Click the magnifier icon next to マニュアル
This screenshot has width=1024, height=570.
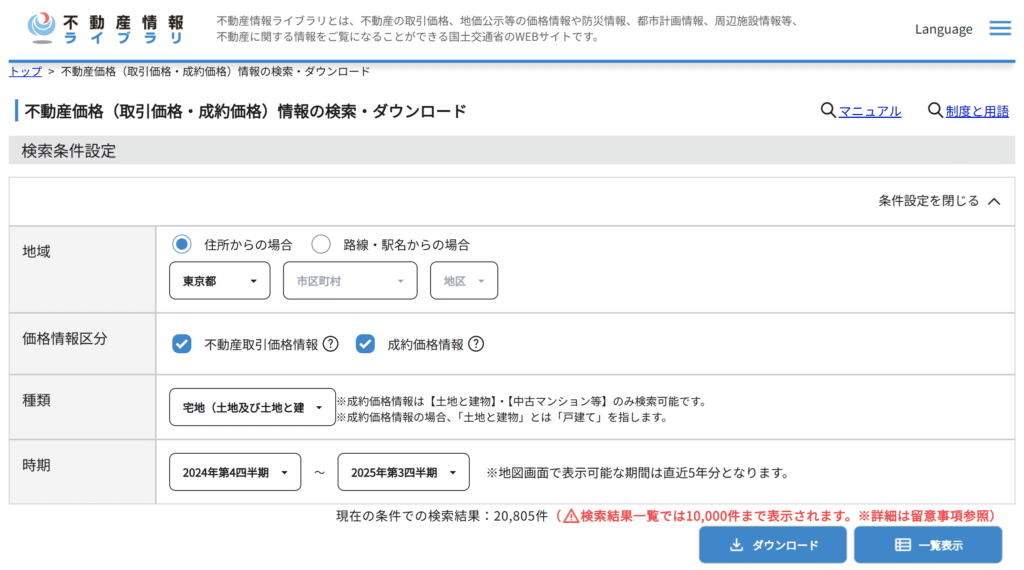click(828, 110)
